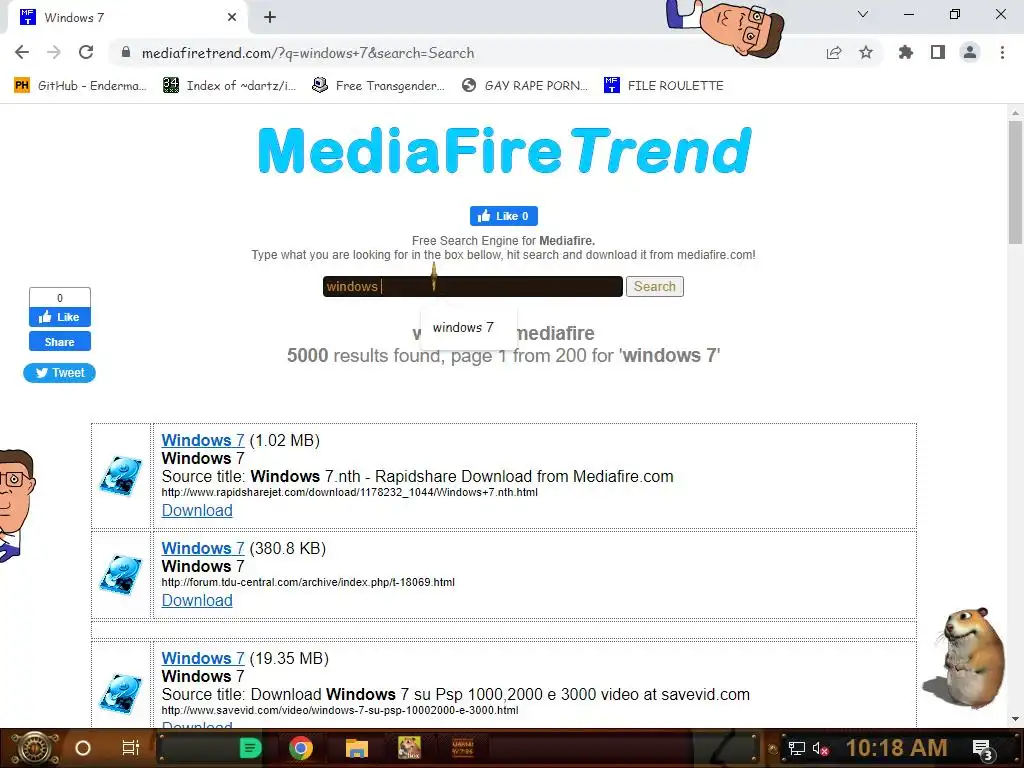Click the Search button
The height and width of the screenshot is (768, 1024).
(x=654, y=286)
